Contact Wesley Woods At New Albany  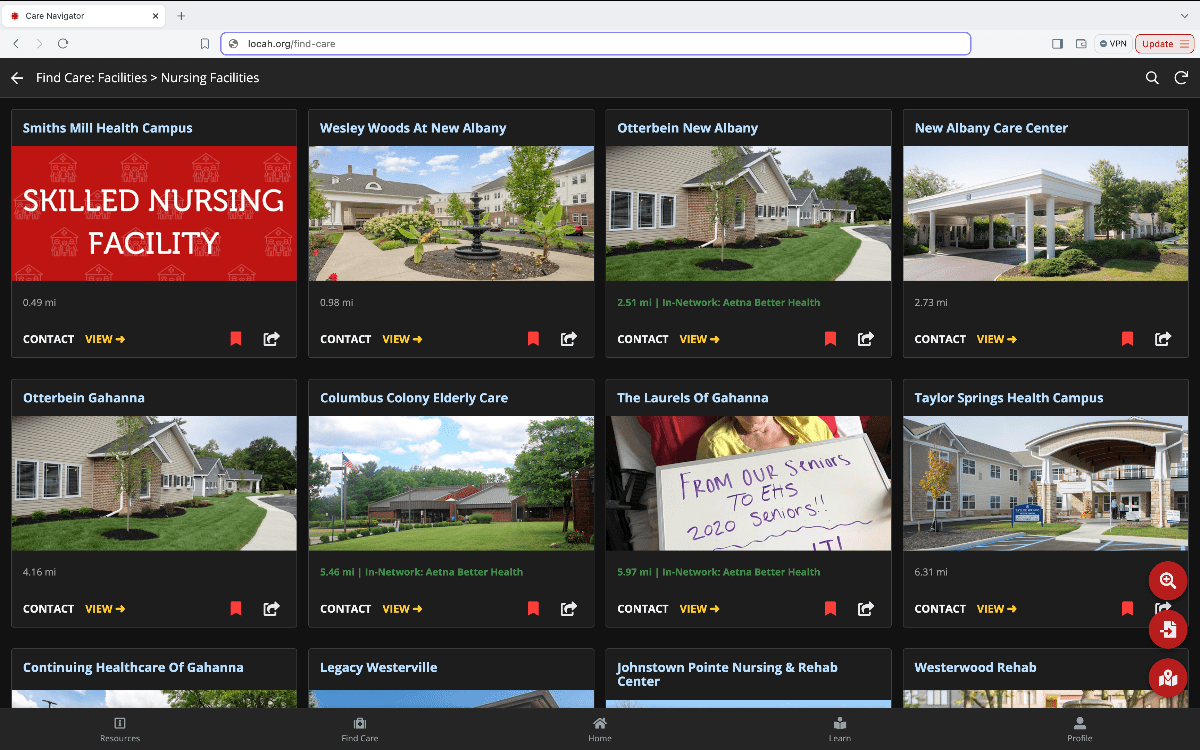[x=346, y=339]
